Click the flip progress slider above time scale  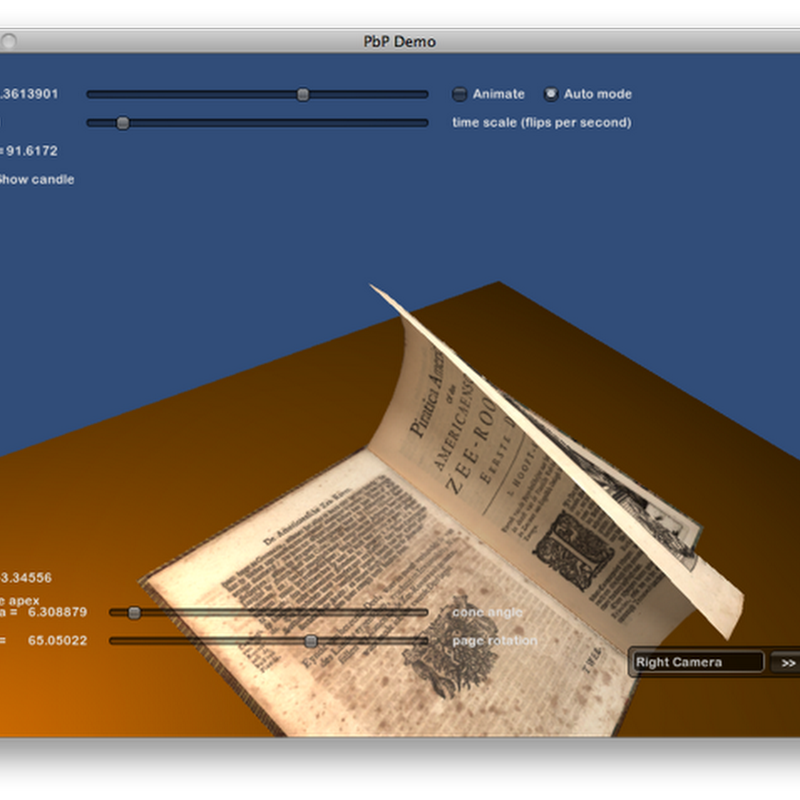click(257, 94)
